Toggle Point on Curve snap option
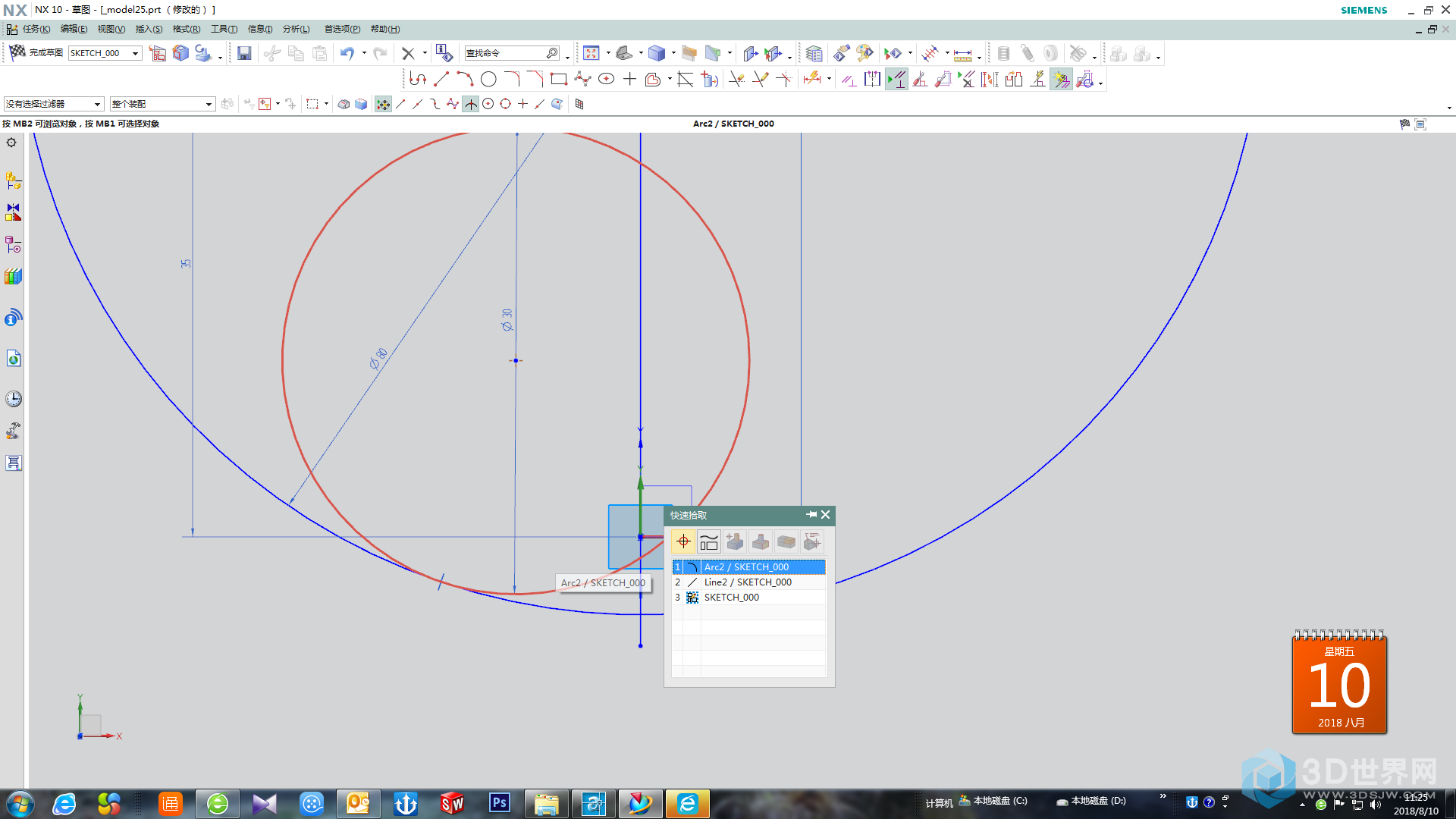 [540, 104]
